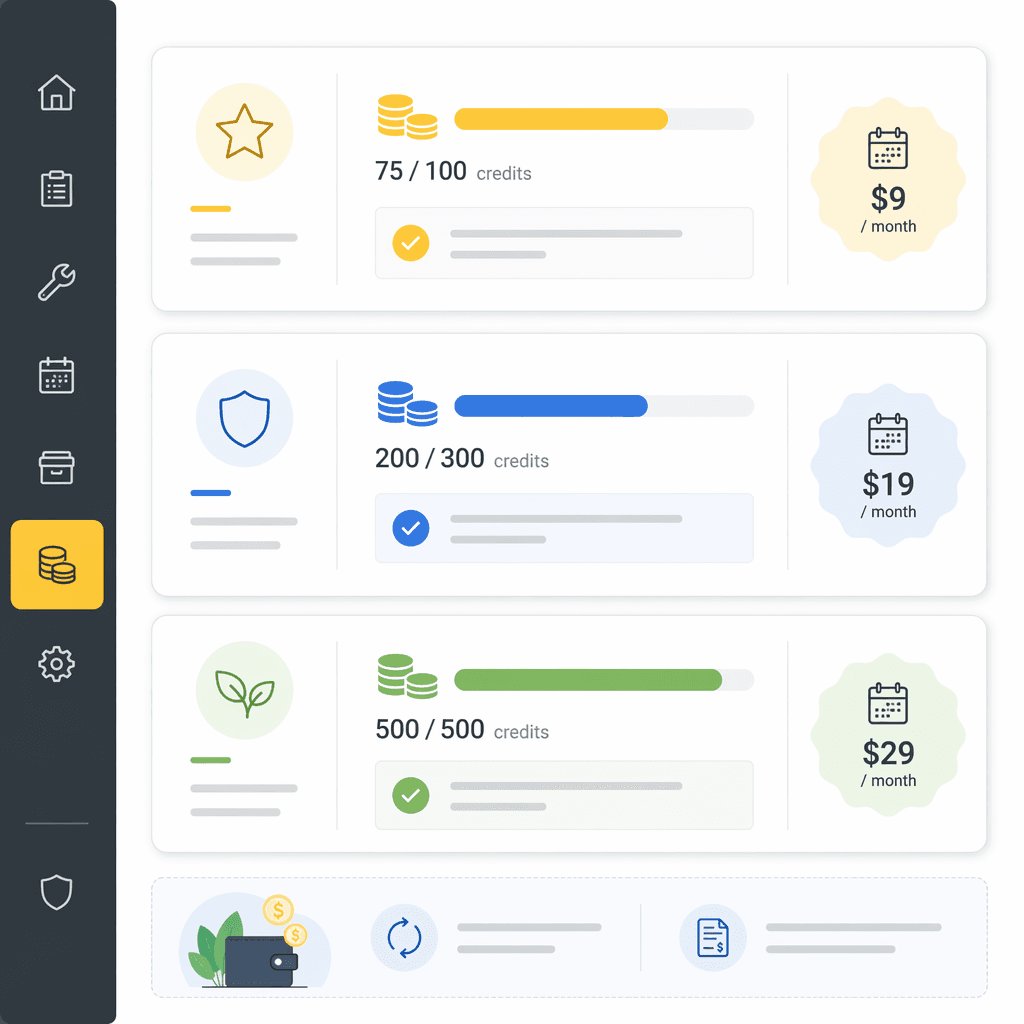Toggle the green checkmark in third plan
The image size is (1024, 1024).
411,795
